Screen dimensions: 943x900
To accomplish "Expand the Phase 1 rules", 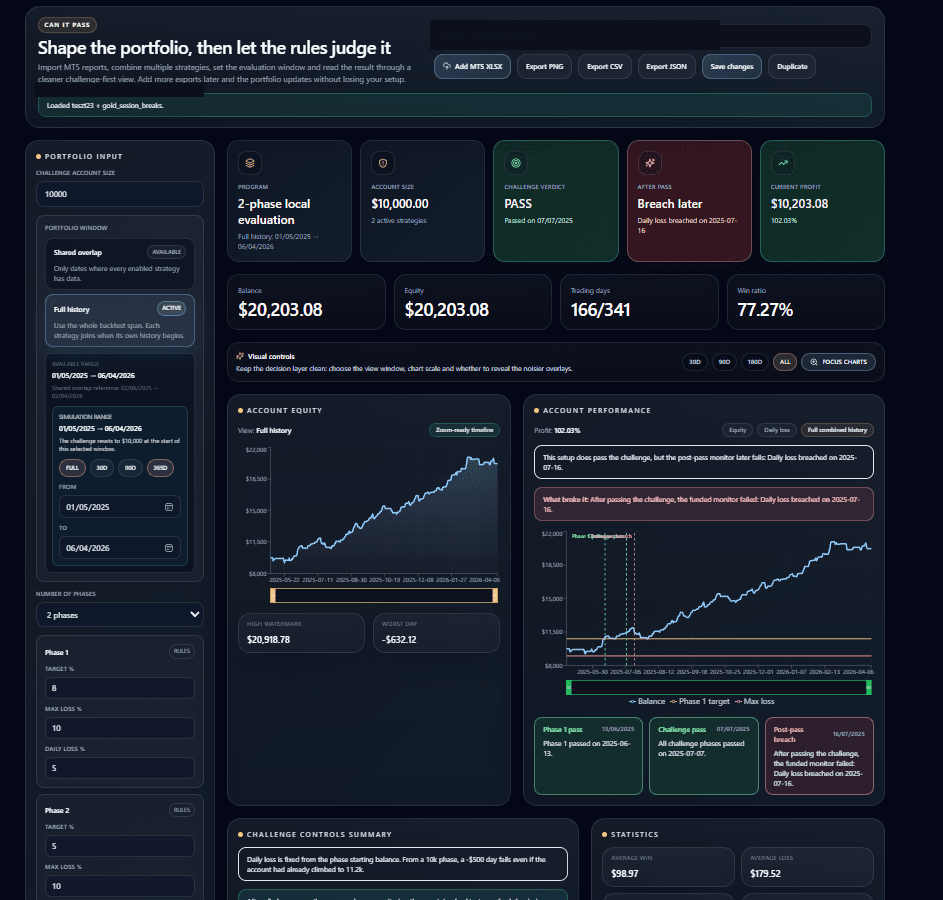I will coord(181,651).
